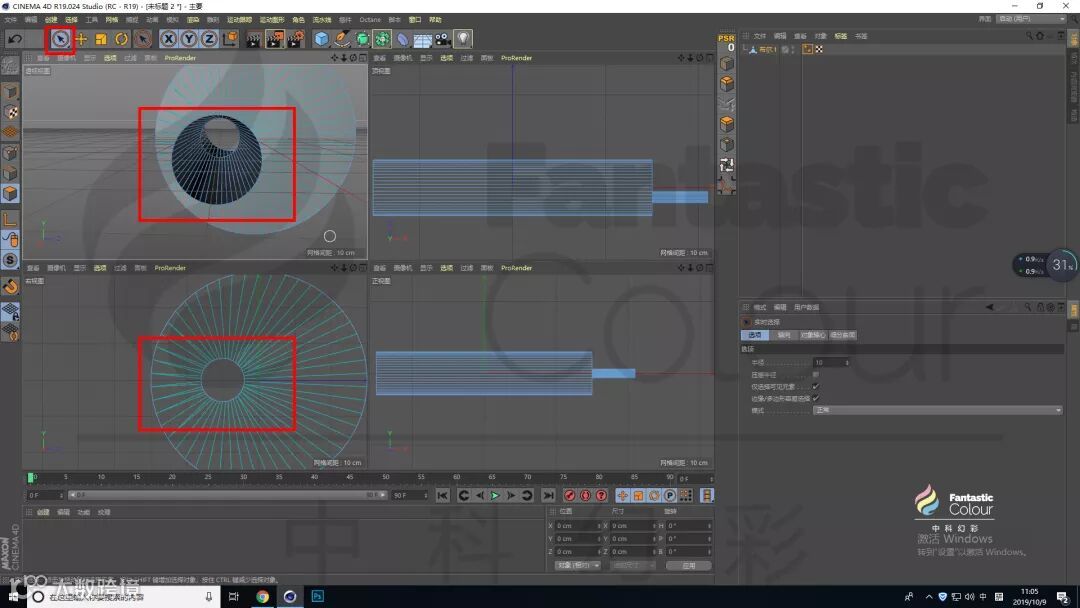Select the Move tool
Image resolution: width=1080 pixels, height=608 pixels.
coord(81,39)
